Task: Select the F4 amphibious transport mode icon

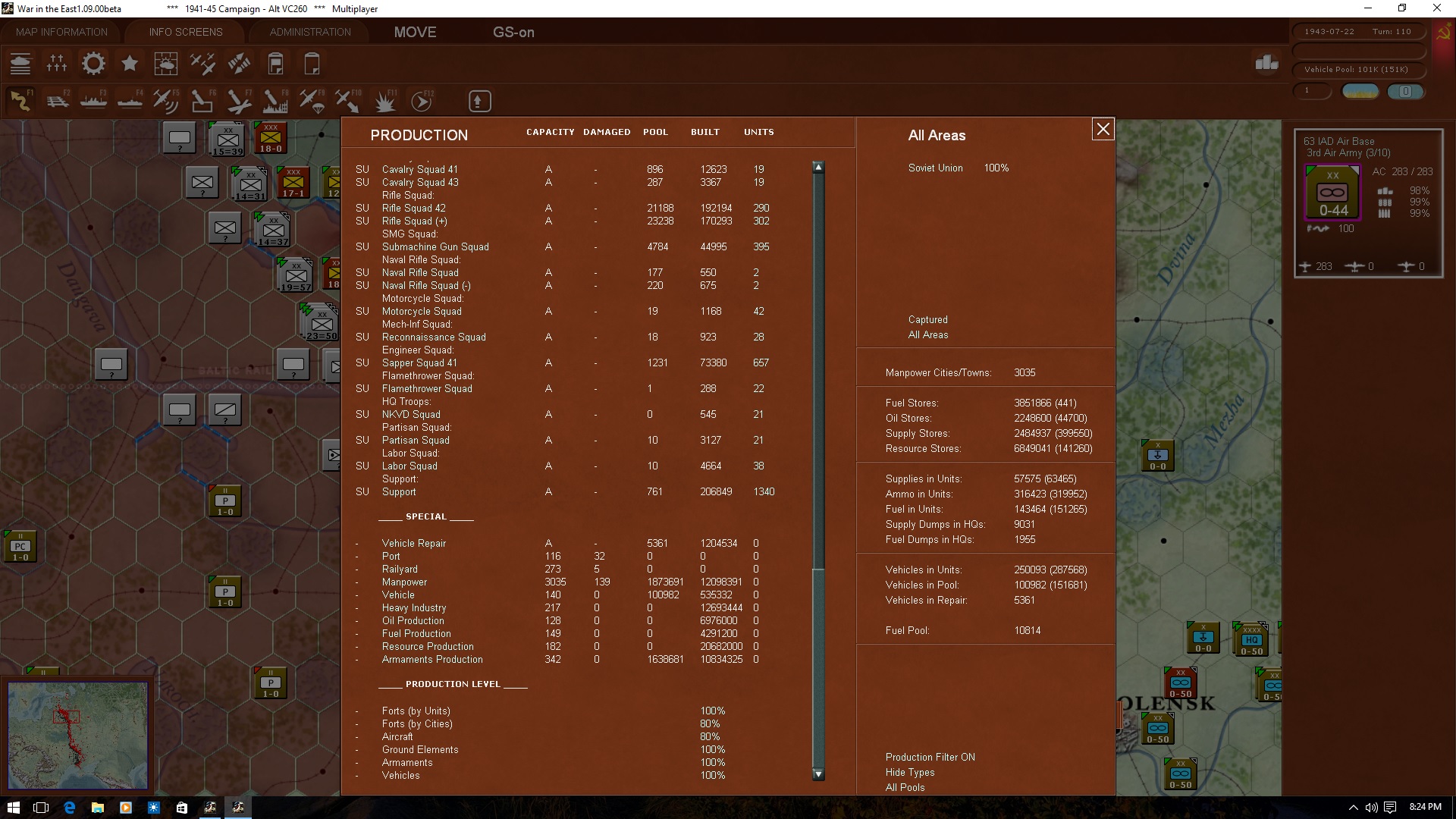Action: (130, 101)
